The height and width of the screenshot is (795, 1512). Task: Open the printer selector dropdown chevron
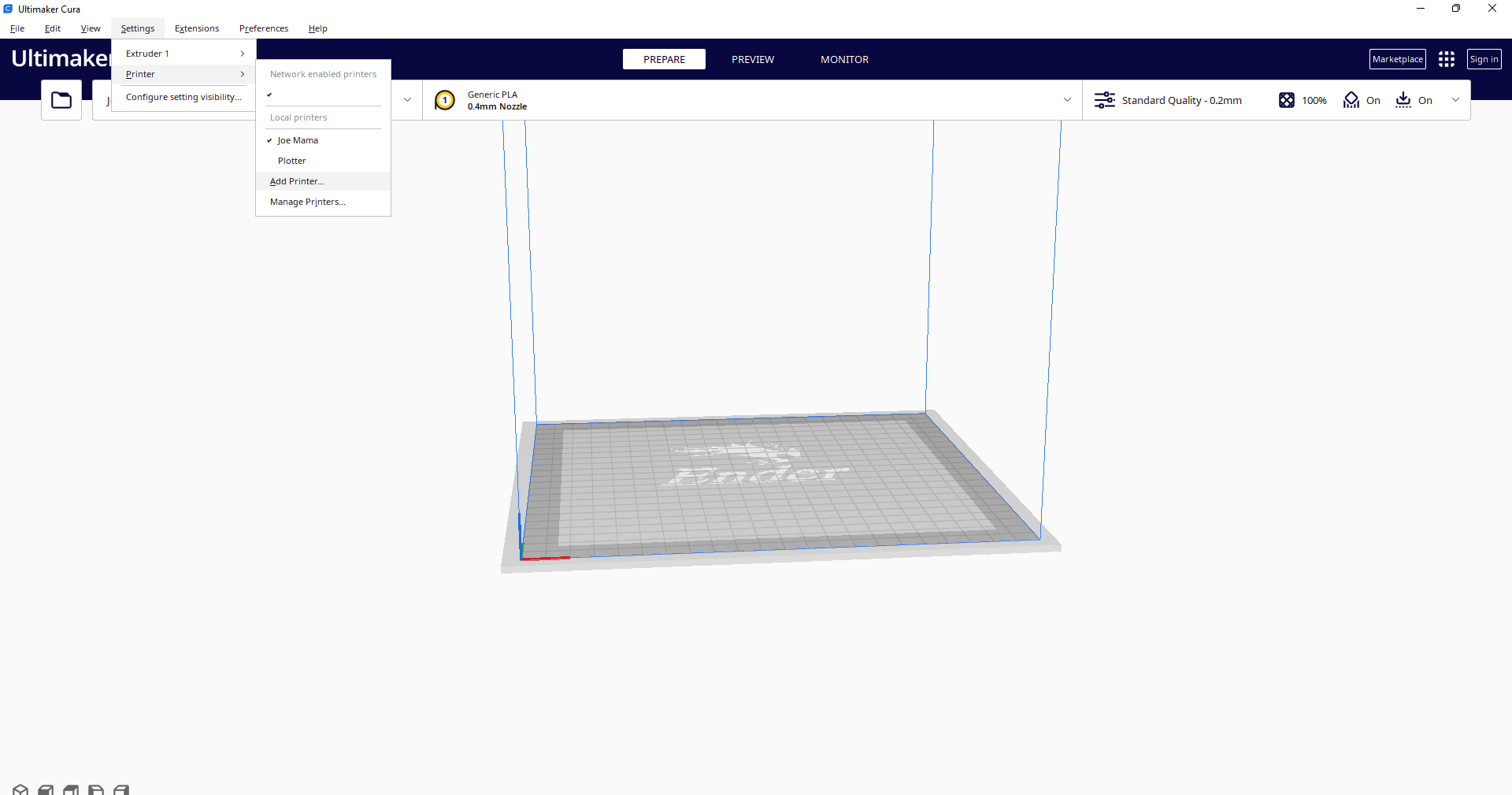[407, 100]
